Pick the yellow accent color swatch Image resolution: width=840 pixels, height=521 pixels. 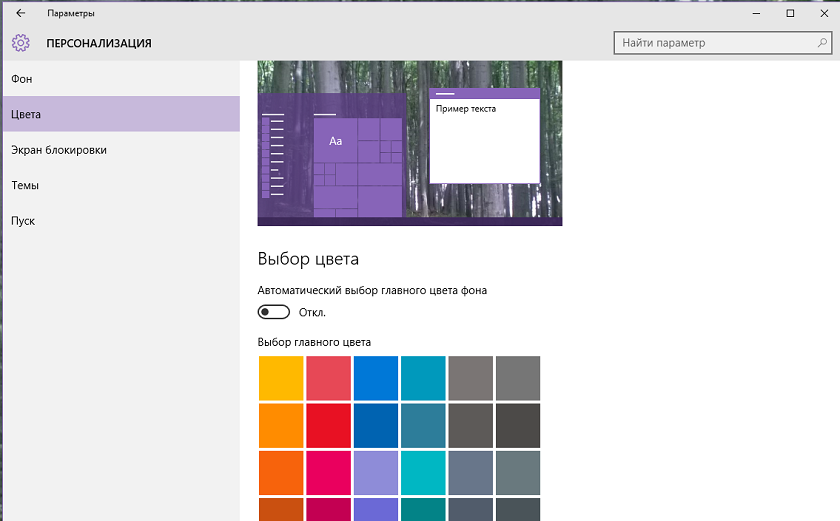click(281, 378)
